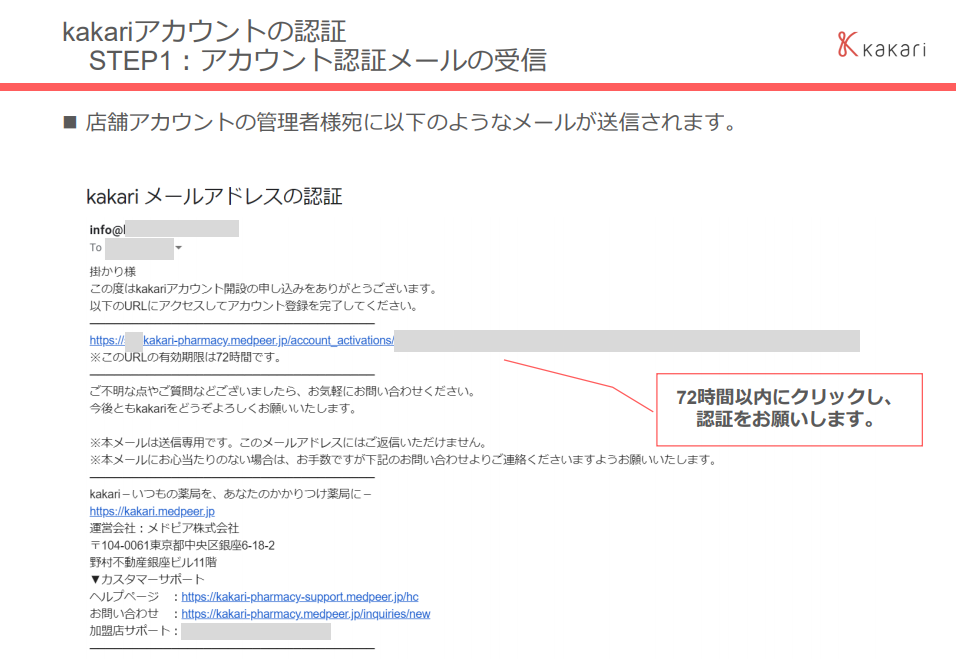Click the kakari logo in the header
The height and width of the screenshot is (659, 956).
coord(882,45)
